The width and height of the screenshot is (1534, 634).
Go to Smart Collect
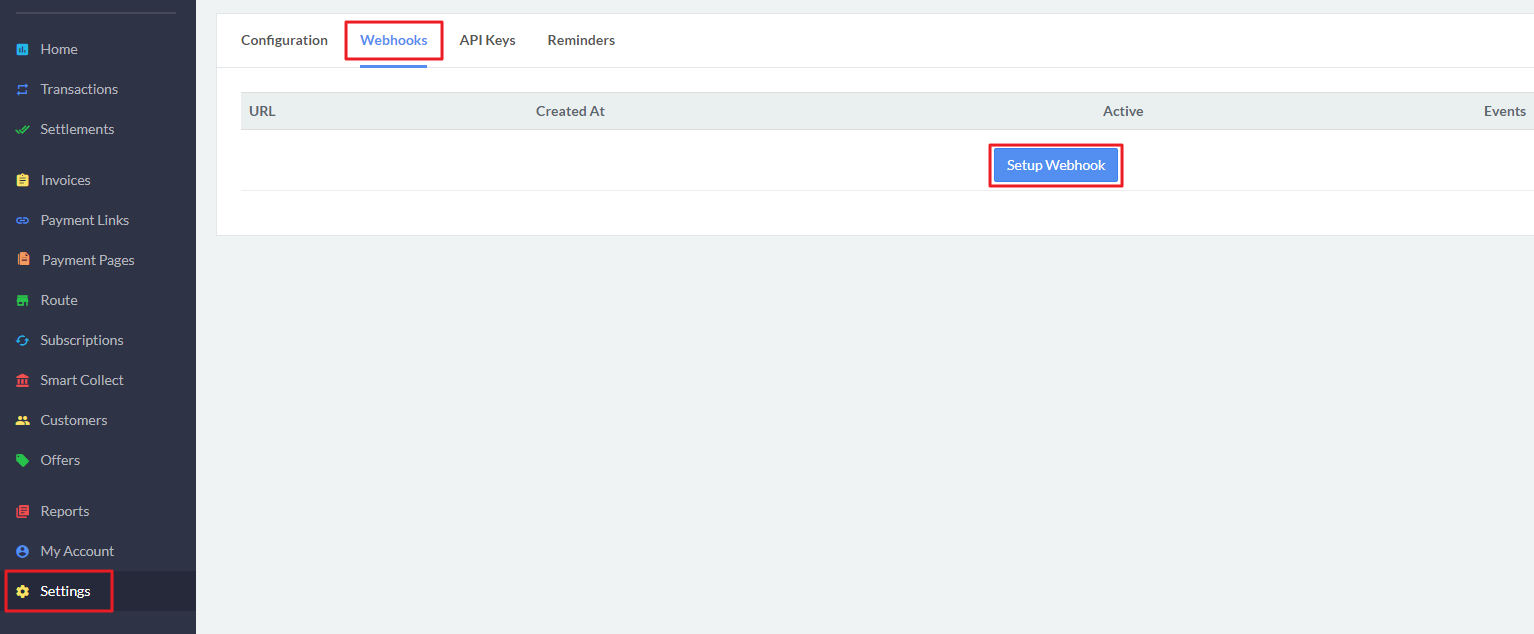click(x=82, y=380)
